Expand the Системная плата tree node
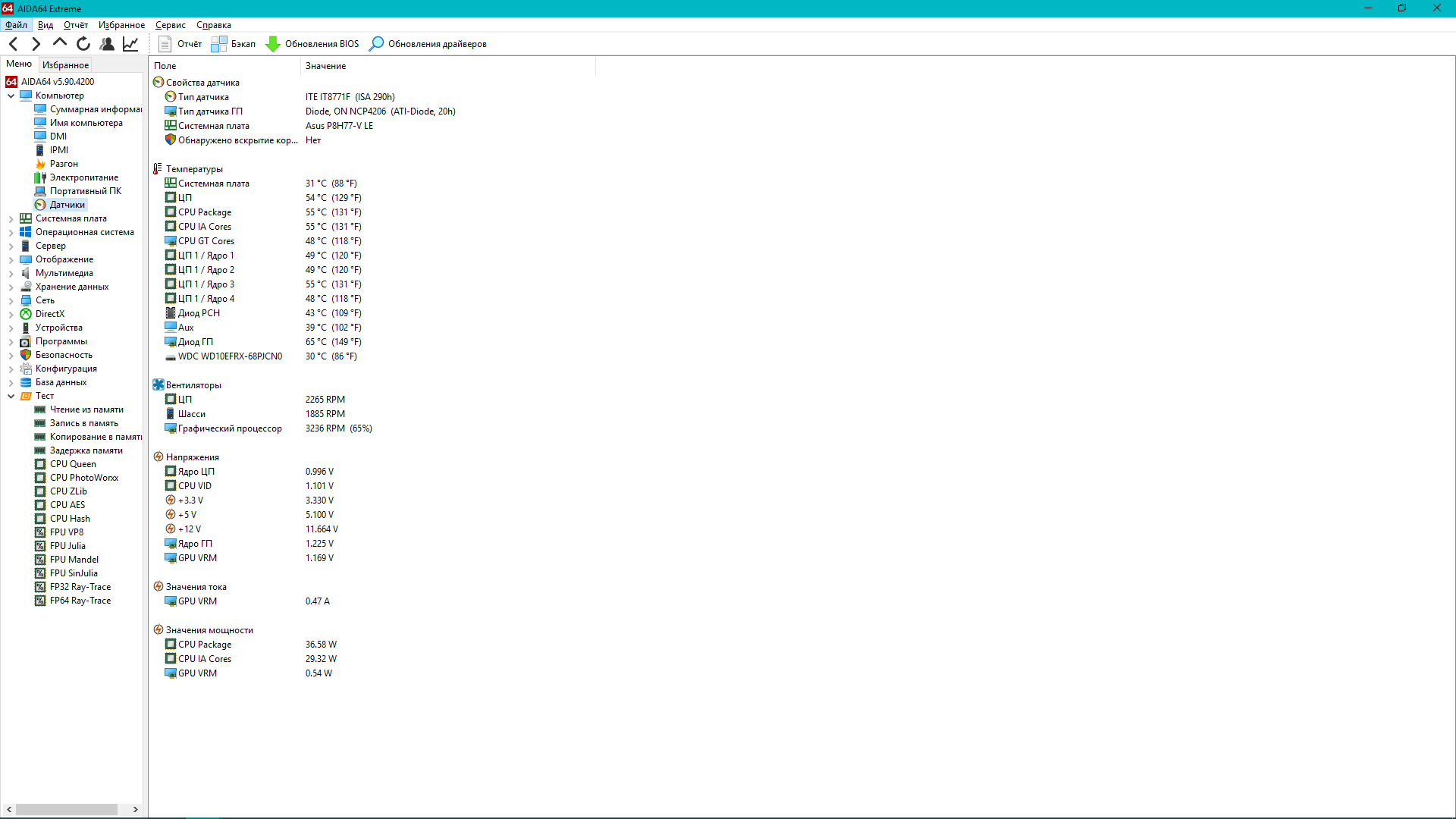The image size is (1456, 819). pos(11,218)
